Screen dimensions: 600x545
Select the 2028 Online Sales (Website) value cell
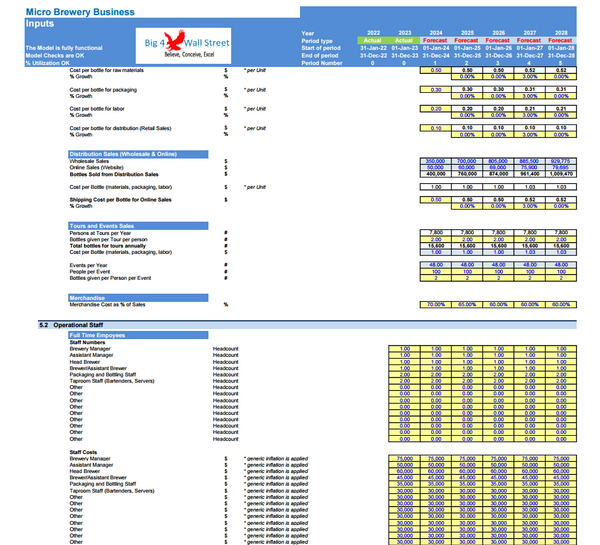click(x=560, y=166)
